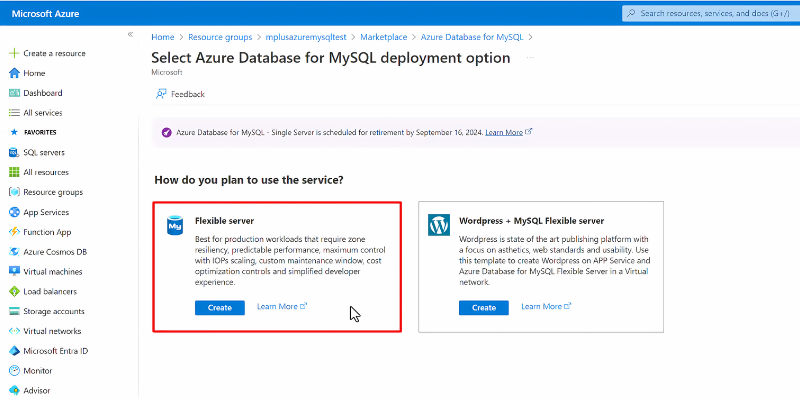Open the Virtual machines monitor icon
The image size is (800, 400).
tap(14, 271)
